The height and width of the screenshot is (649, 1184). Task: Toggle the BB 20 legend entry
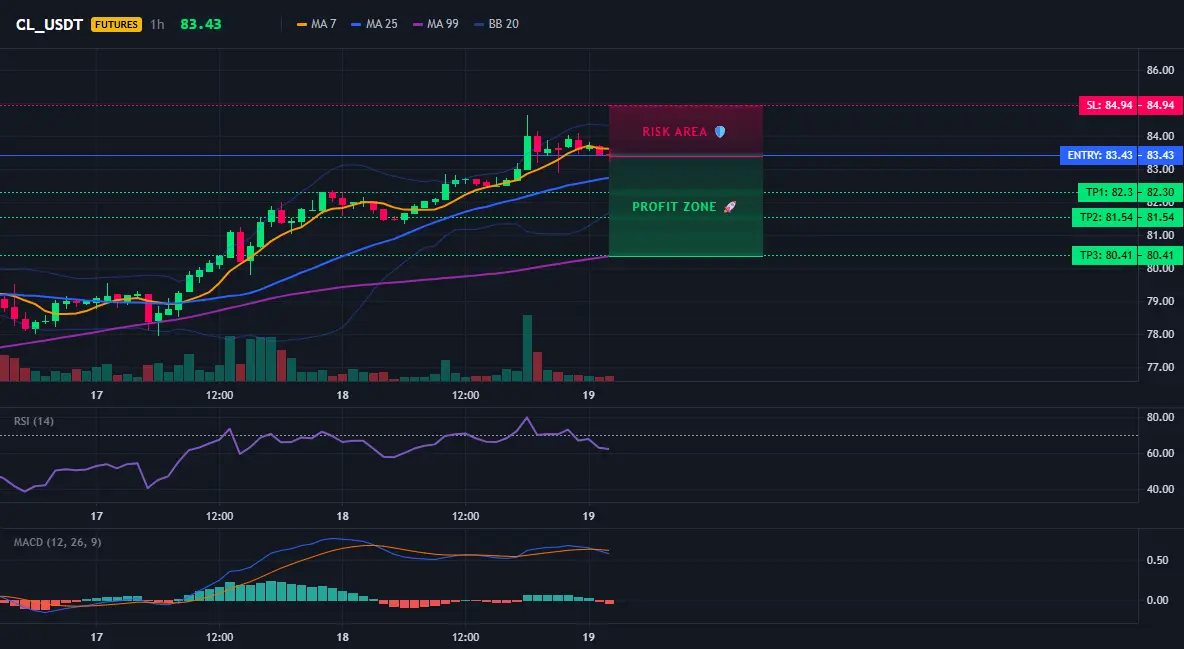click(x=496, y=24)
